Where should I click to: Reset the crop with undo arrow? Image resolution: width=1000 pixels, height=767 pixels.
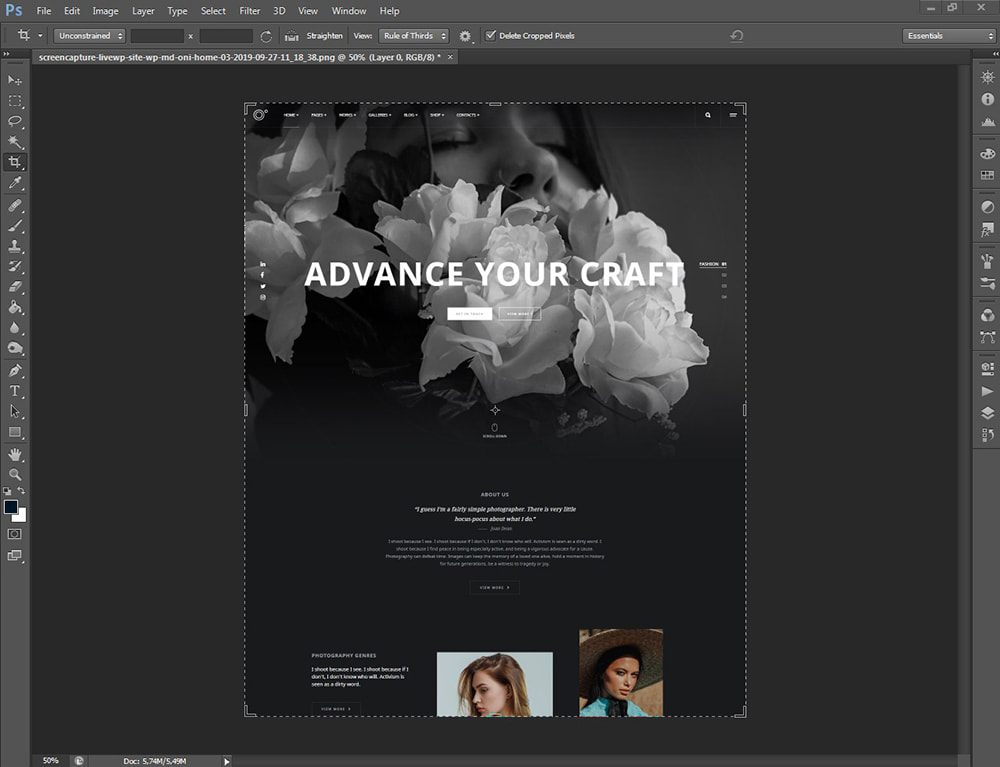(x=737, y=36)
